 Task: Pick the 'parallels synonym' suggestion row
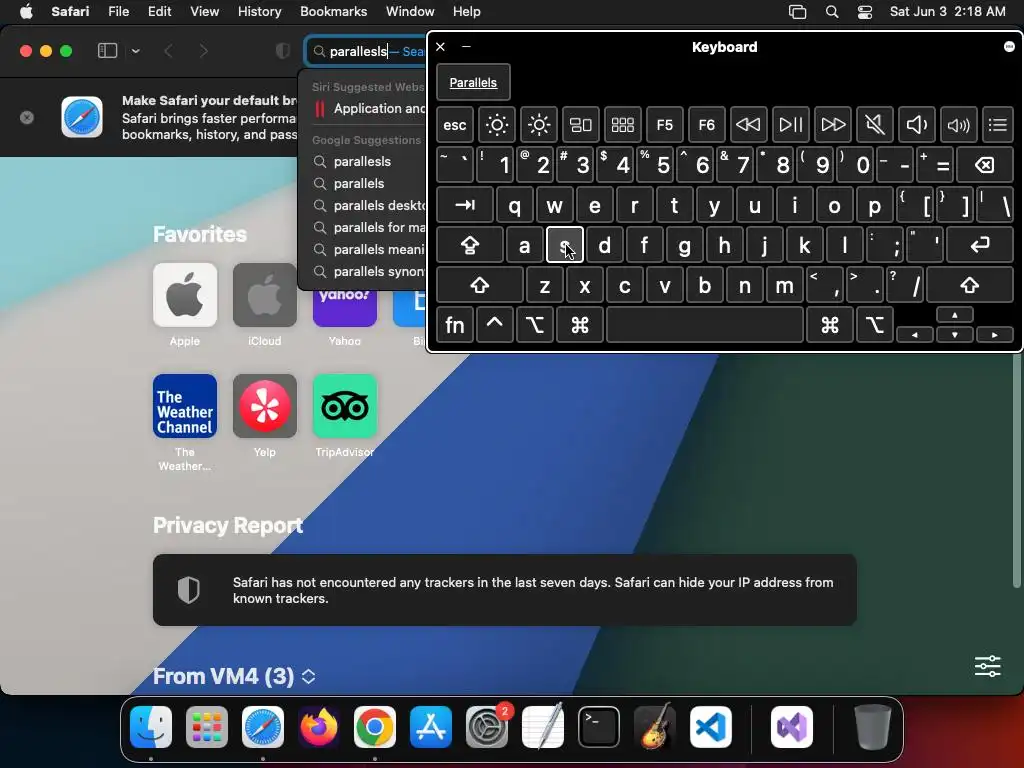click(363, 272)
